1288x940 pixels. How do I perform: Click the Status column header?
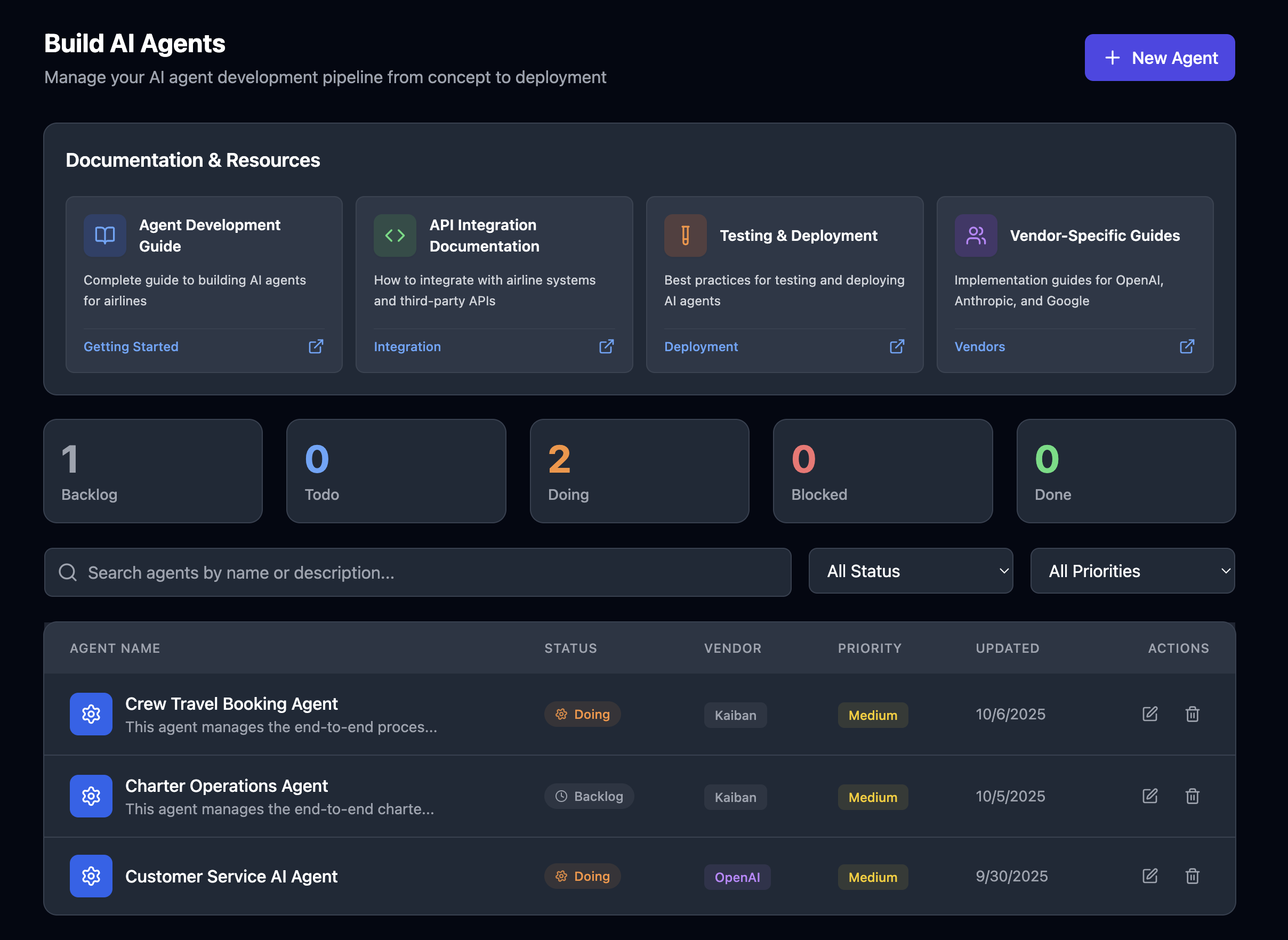[x=570, y=648]
